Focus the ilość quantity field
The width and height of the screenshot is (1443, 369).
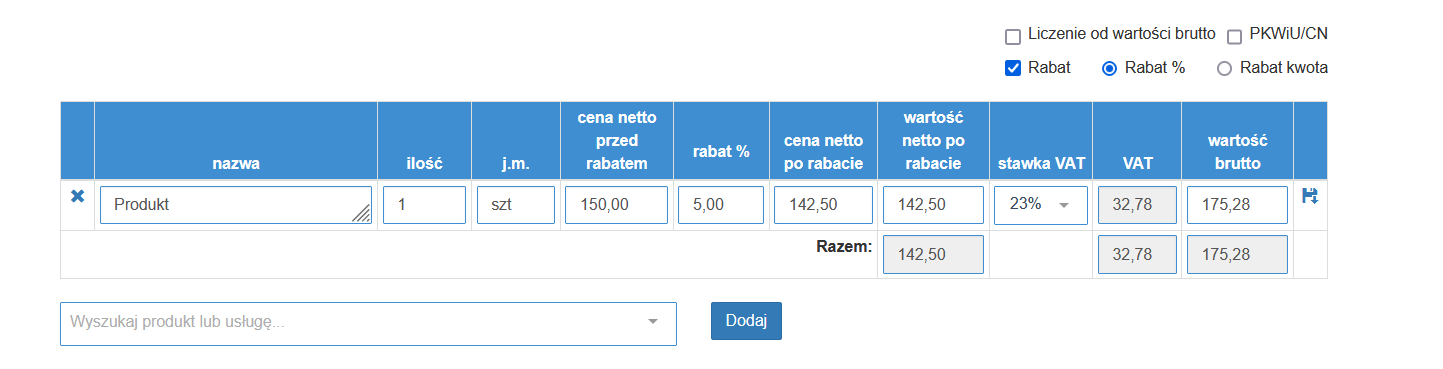coord(425,205)
